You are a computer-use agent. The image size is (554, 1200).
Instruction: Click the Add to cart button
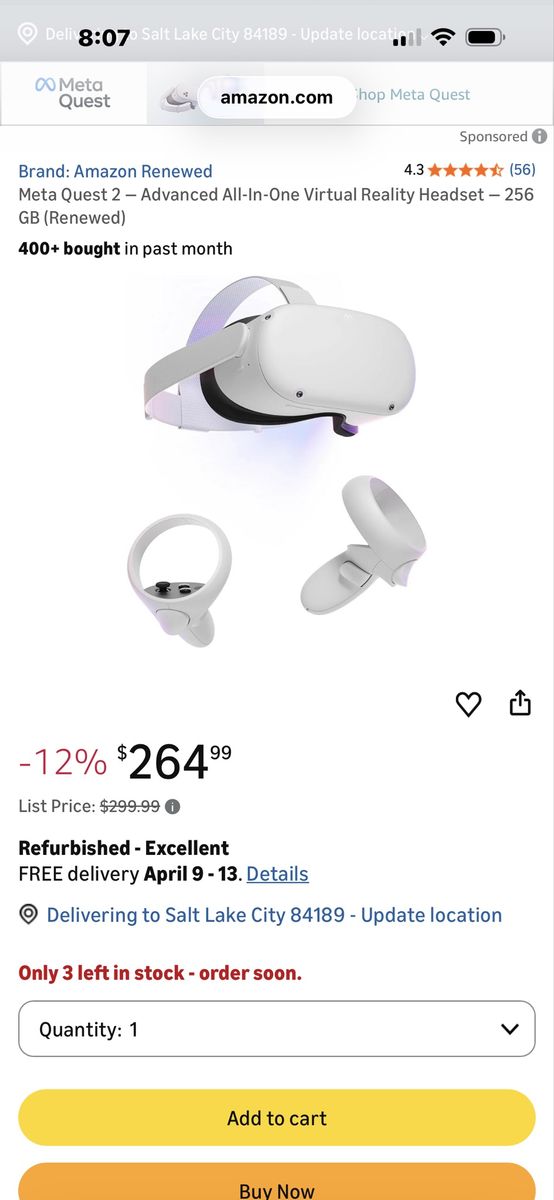click(x=277, y=1118)
